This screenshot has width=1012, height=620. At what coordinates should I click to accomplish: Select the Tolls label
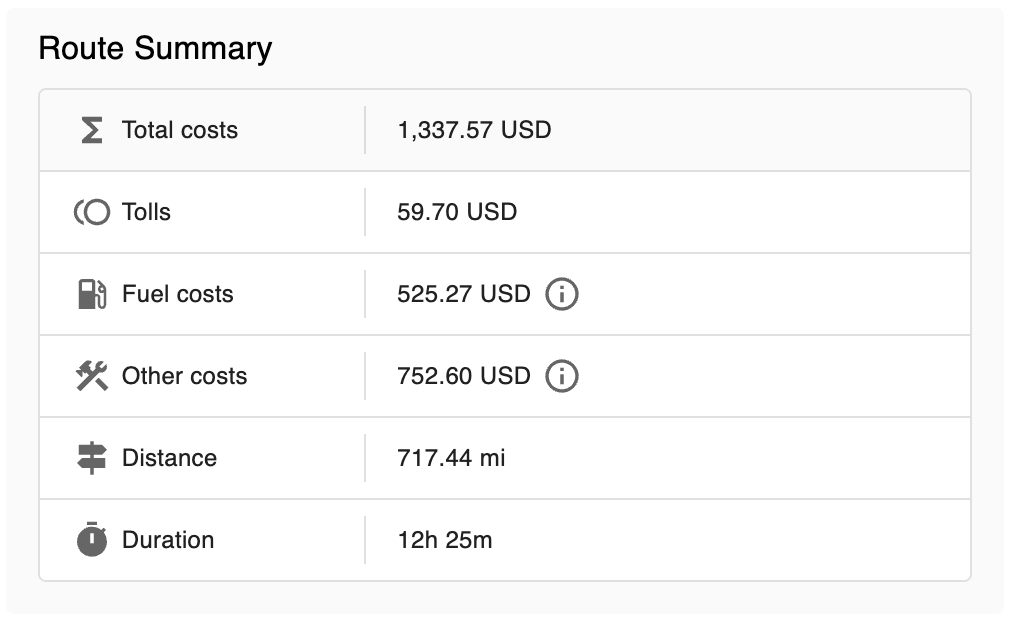pos(147,212)
